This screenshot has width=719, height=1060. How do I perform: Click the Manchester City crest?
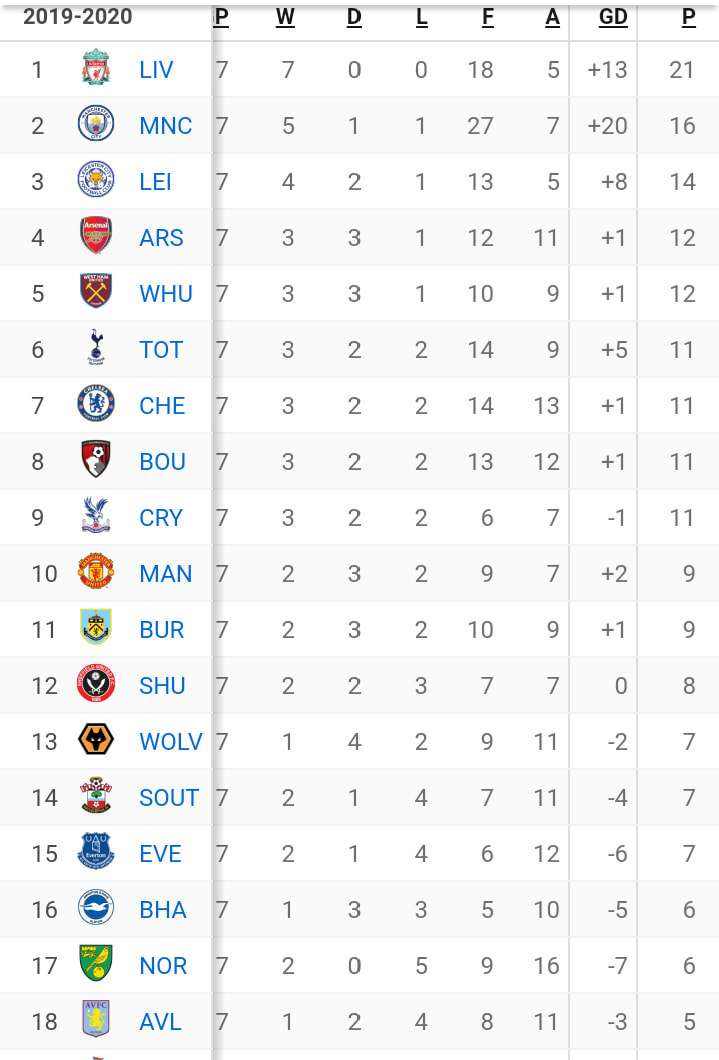coord(96,124)
